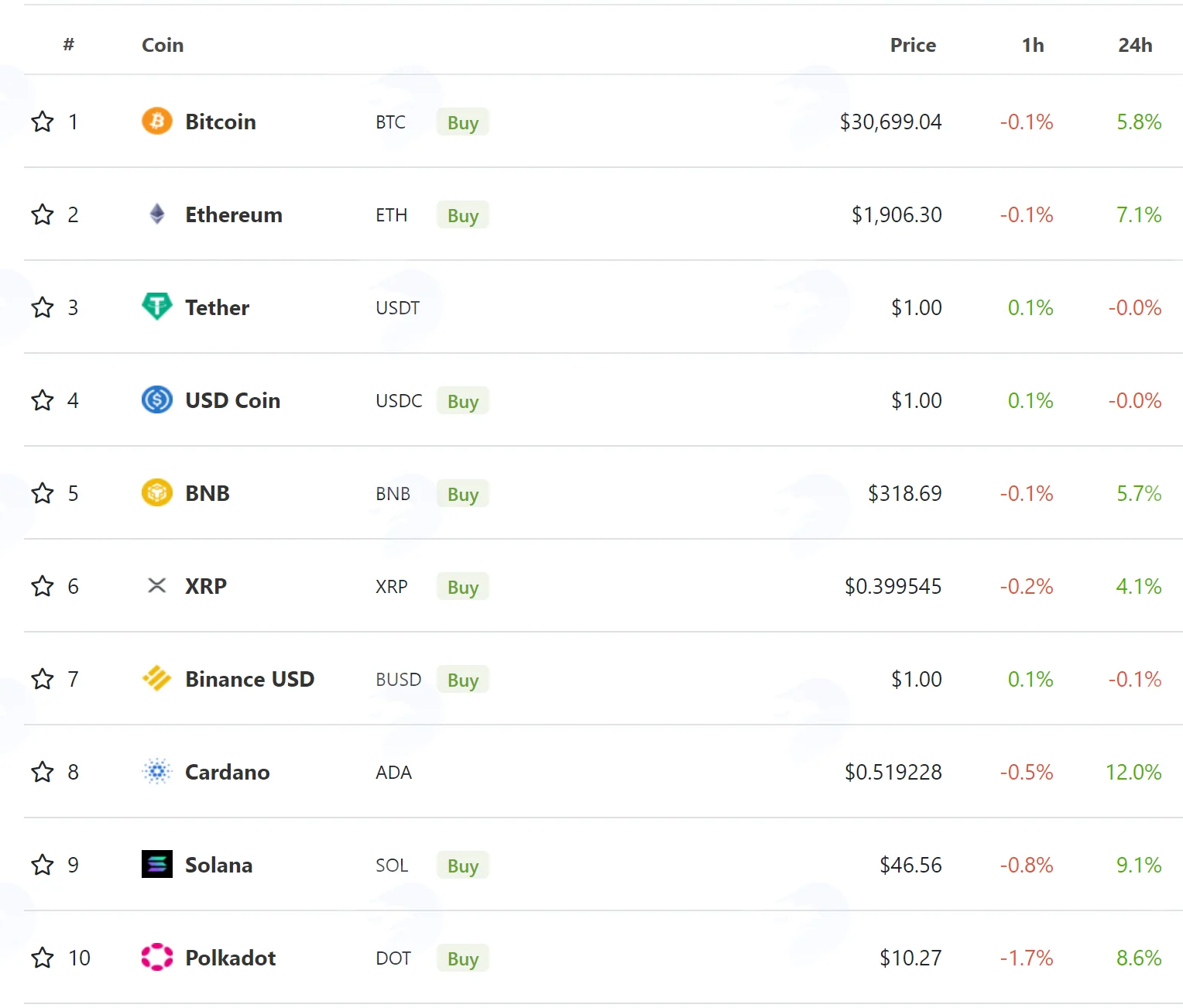Click the pink Polkadot icon
The height and width of the screenshot is (1008, 1183).
[156, 957]
